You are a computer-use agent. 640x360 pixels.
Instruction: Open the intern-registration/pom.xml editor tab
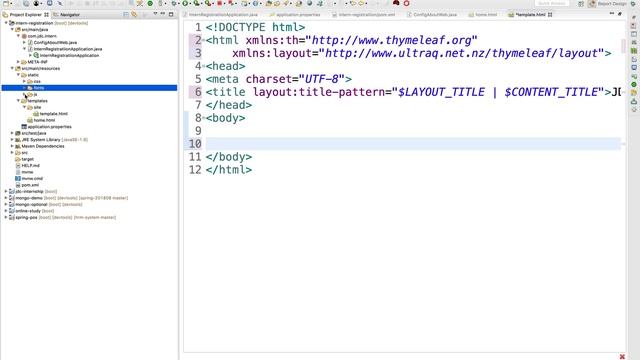364,15
